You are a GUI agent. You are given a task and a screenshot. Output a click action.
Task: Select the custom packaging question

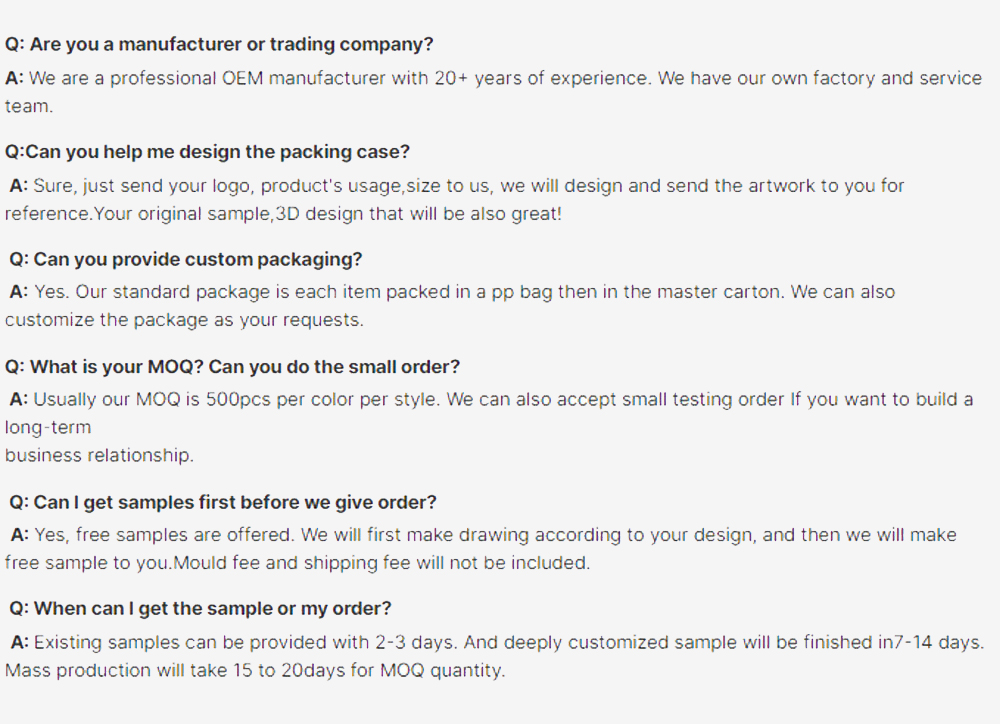pyautogui.click(x=186, y=260)
